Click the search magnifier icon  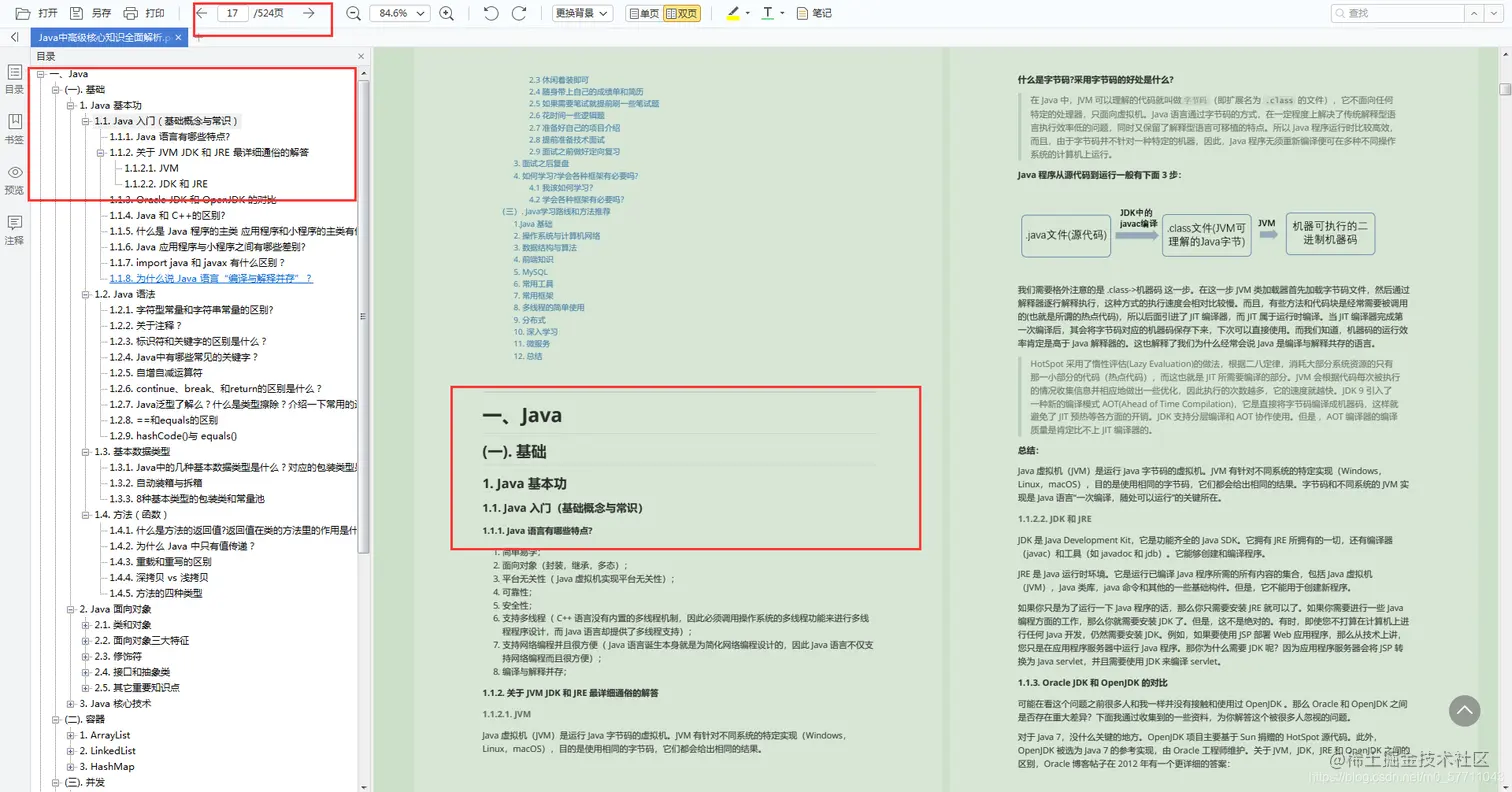pos(1340,13)
